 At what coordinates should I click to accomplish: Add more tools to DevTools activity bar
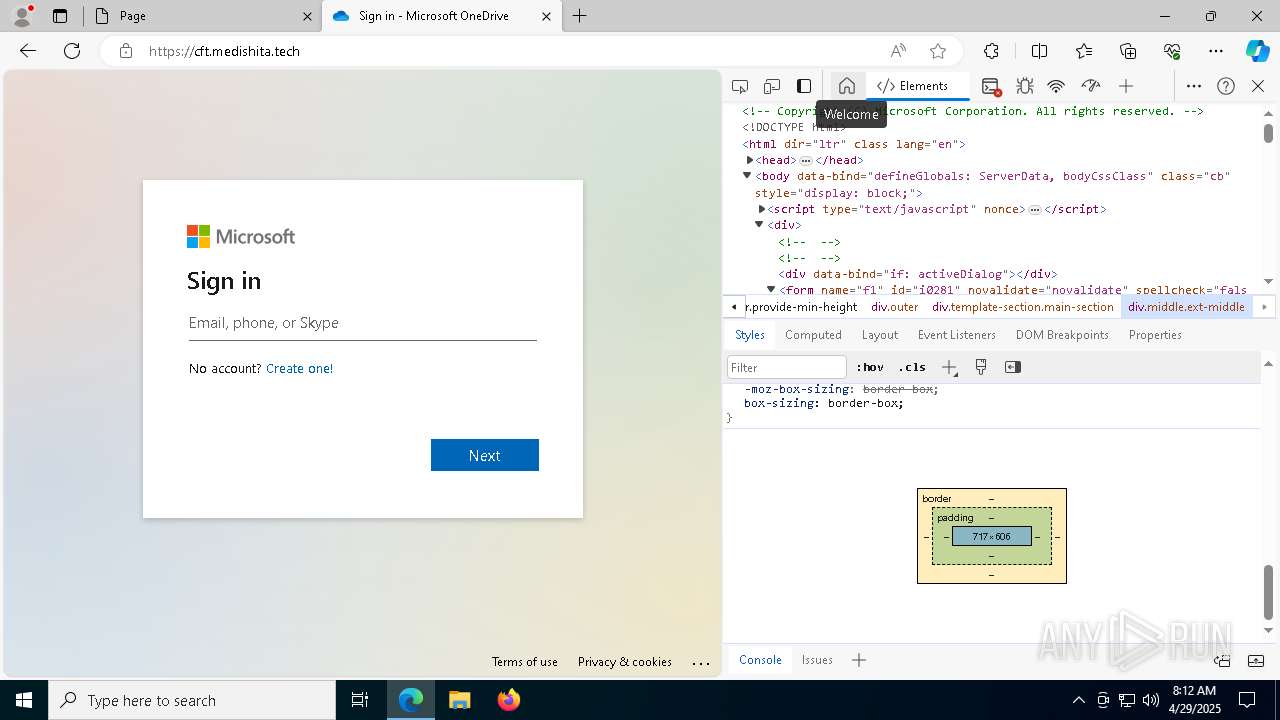click(x=1126, y=86)
